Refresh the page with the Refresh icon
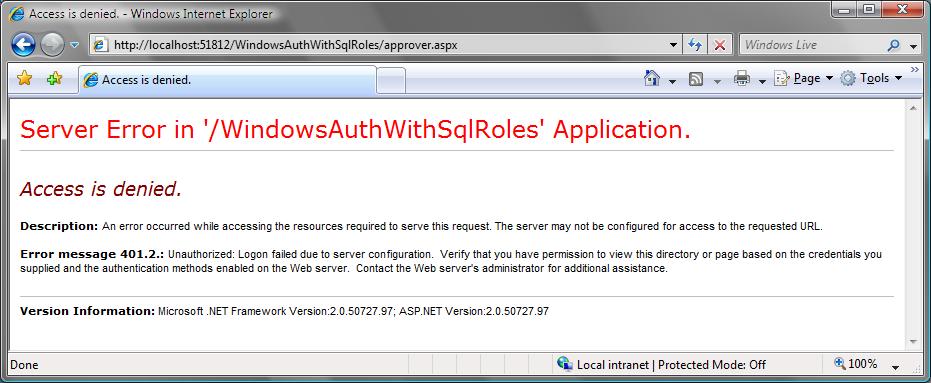This screenshot has width=931, height=383. pos(695,45)
